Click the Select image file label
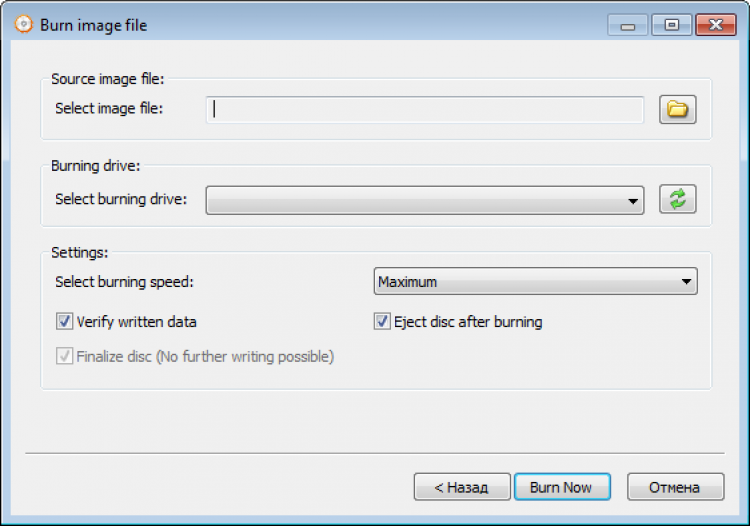This screenshot has width=750, height=526. coord(109,108)
